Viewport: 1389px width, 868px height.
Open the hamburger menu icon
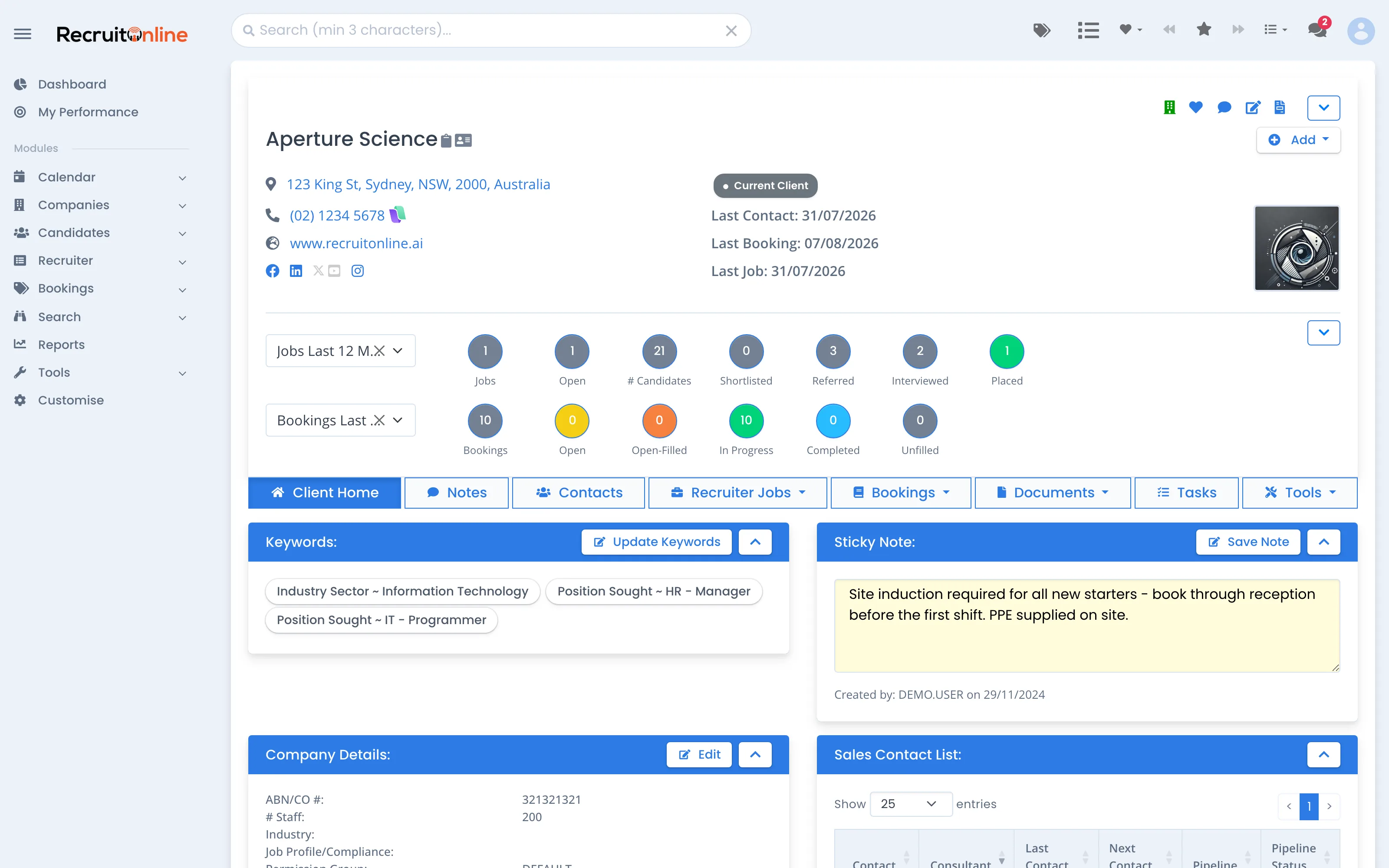[23, 34]
